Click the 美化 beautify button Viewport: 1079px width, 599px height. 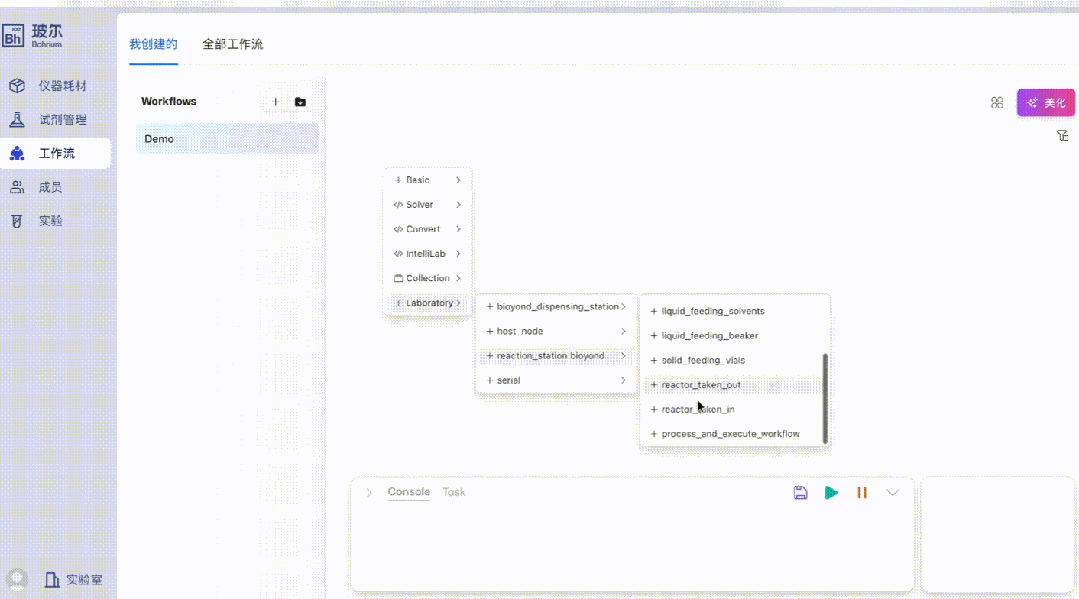coord(1046,103)
